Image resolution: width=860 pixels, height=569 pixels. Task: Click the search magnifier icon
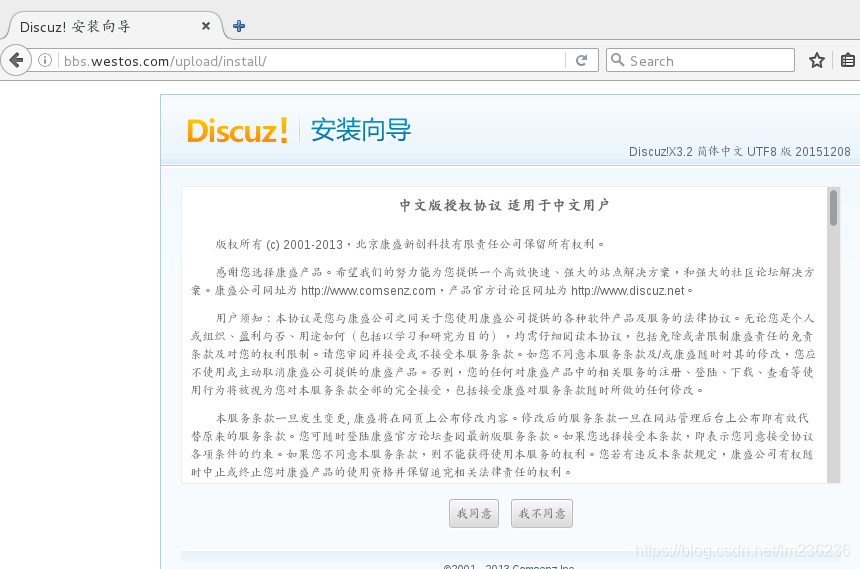pyautogui.click(x=618, y=60)
